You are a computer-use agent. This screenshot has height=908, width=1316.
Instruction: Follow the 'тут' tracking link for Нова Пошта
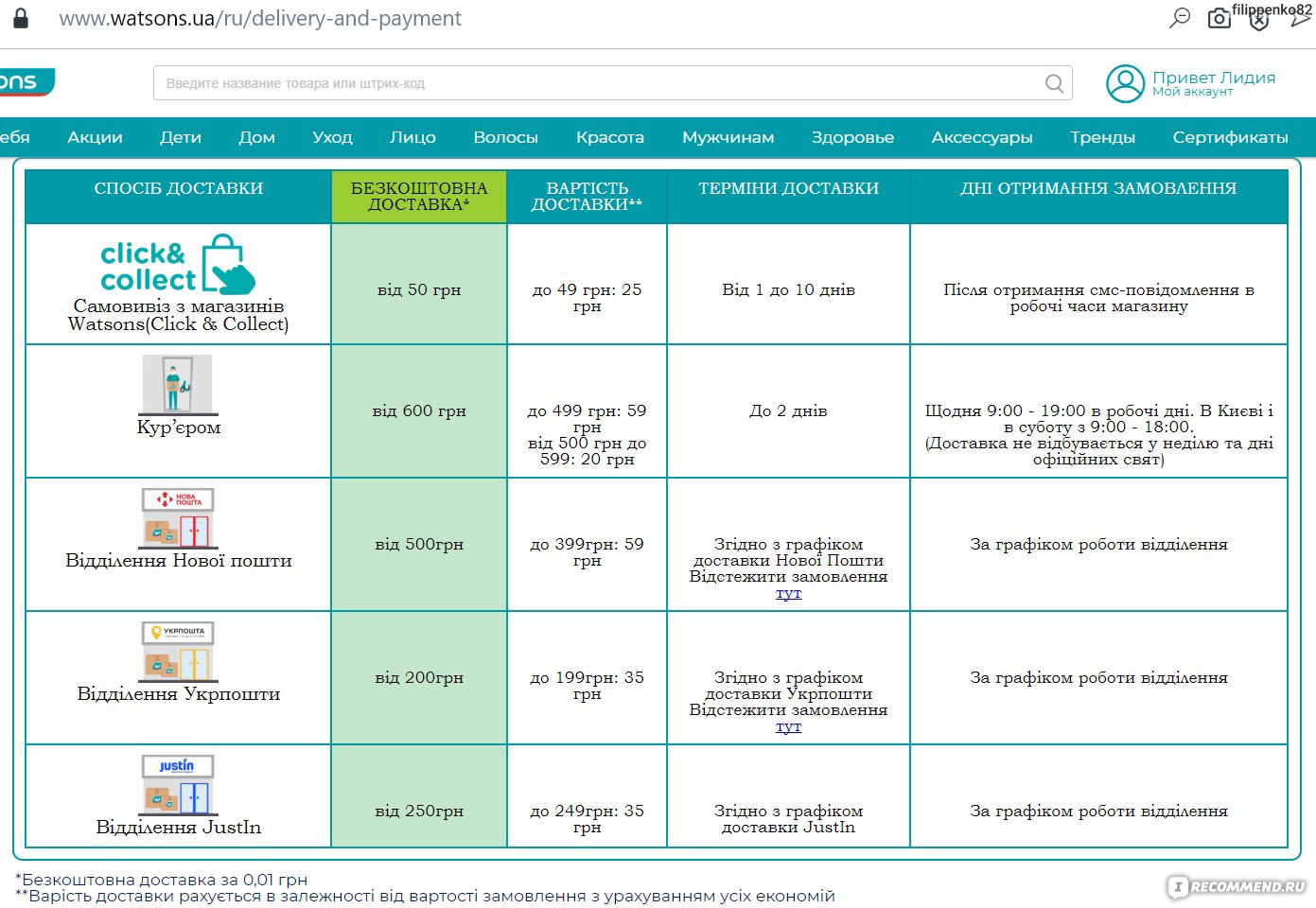[x=788, y=593]
